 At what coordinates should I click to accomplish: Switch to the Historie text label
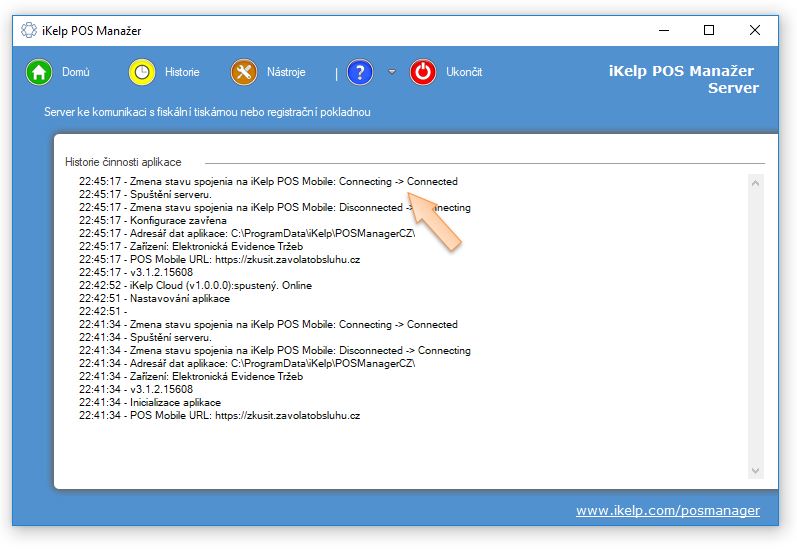182,72
